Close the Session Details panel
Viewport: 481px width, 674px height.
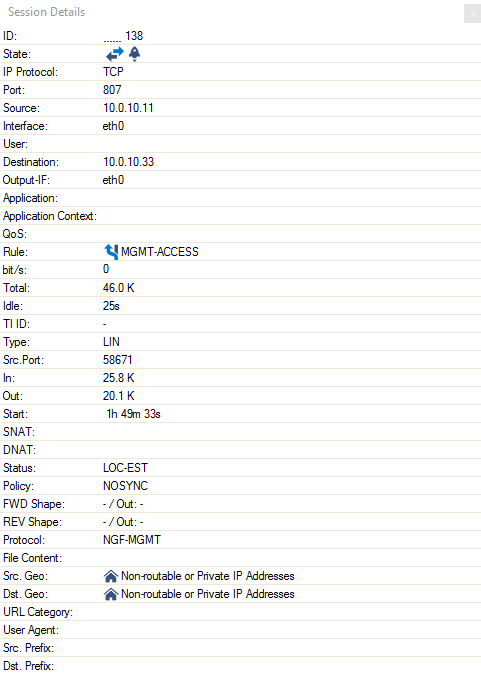click(x=472, y=13)
